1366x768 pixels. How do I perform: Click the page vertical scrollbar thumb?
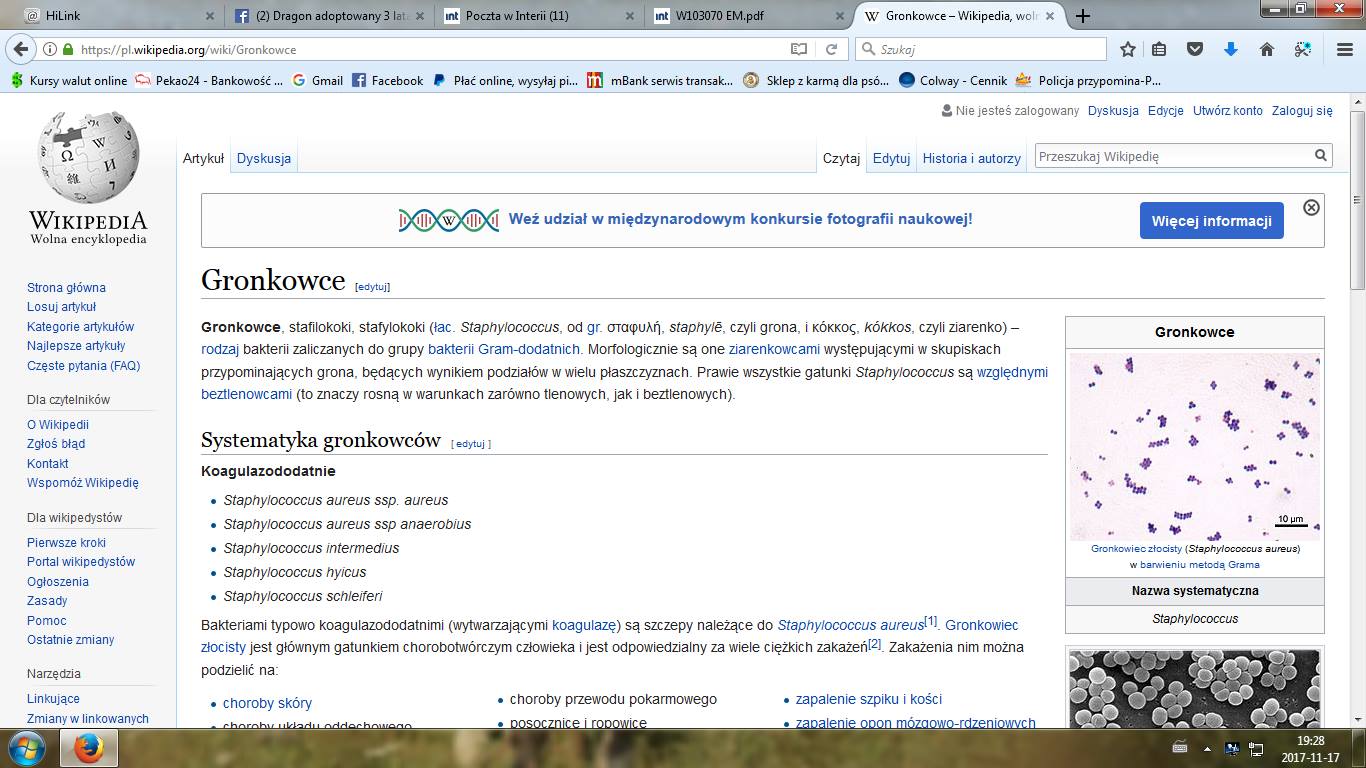click(x=1357, y=198)
